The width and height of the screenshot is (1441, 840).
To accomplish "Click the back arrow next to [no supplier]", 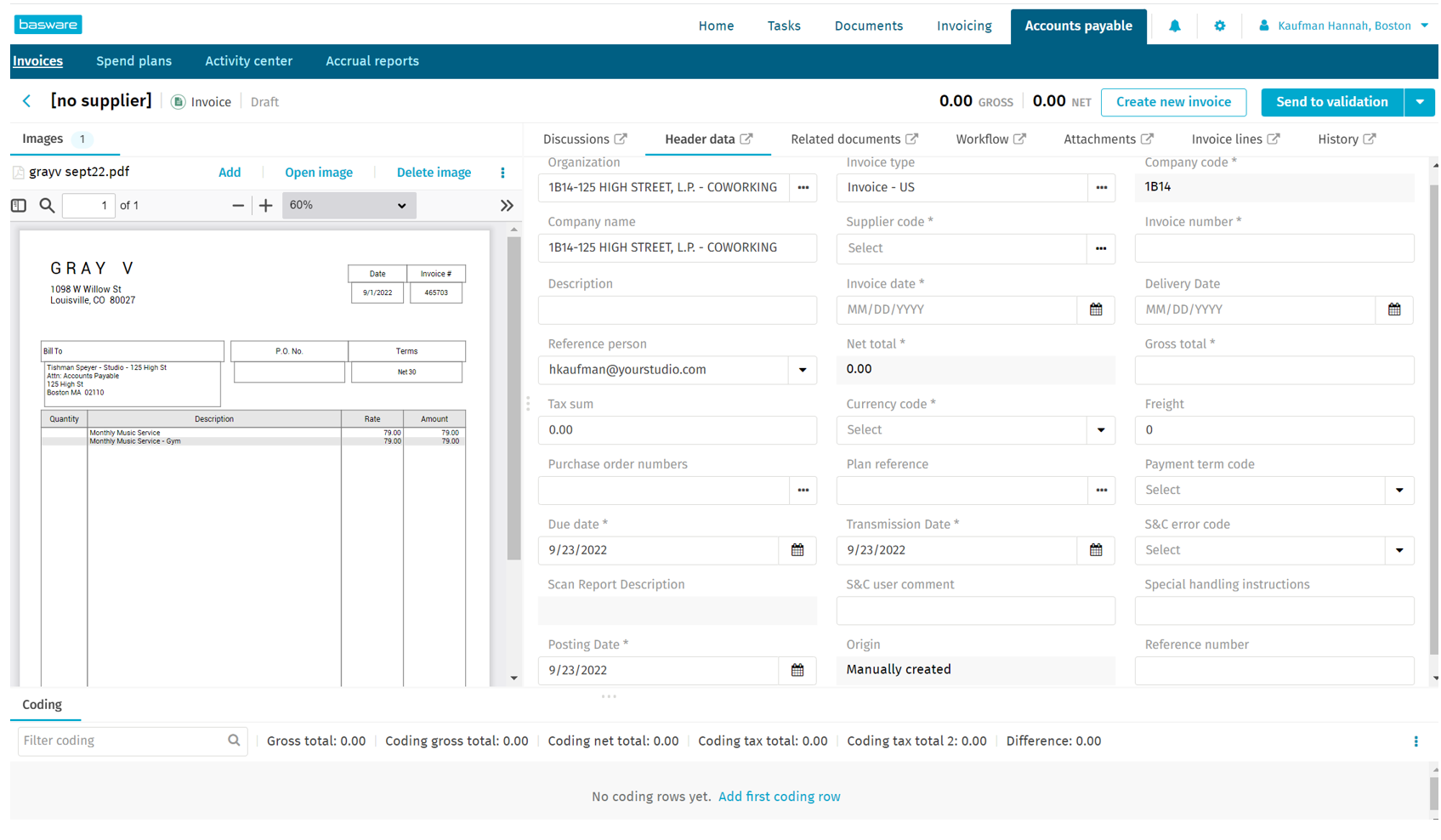I will 27,101.
